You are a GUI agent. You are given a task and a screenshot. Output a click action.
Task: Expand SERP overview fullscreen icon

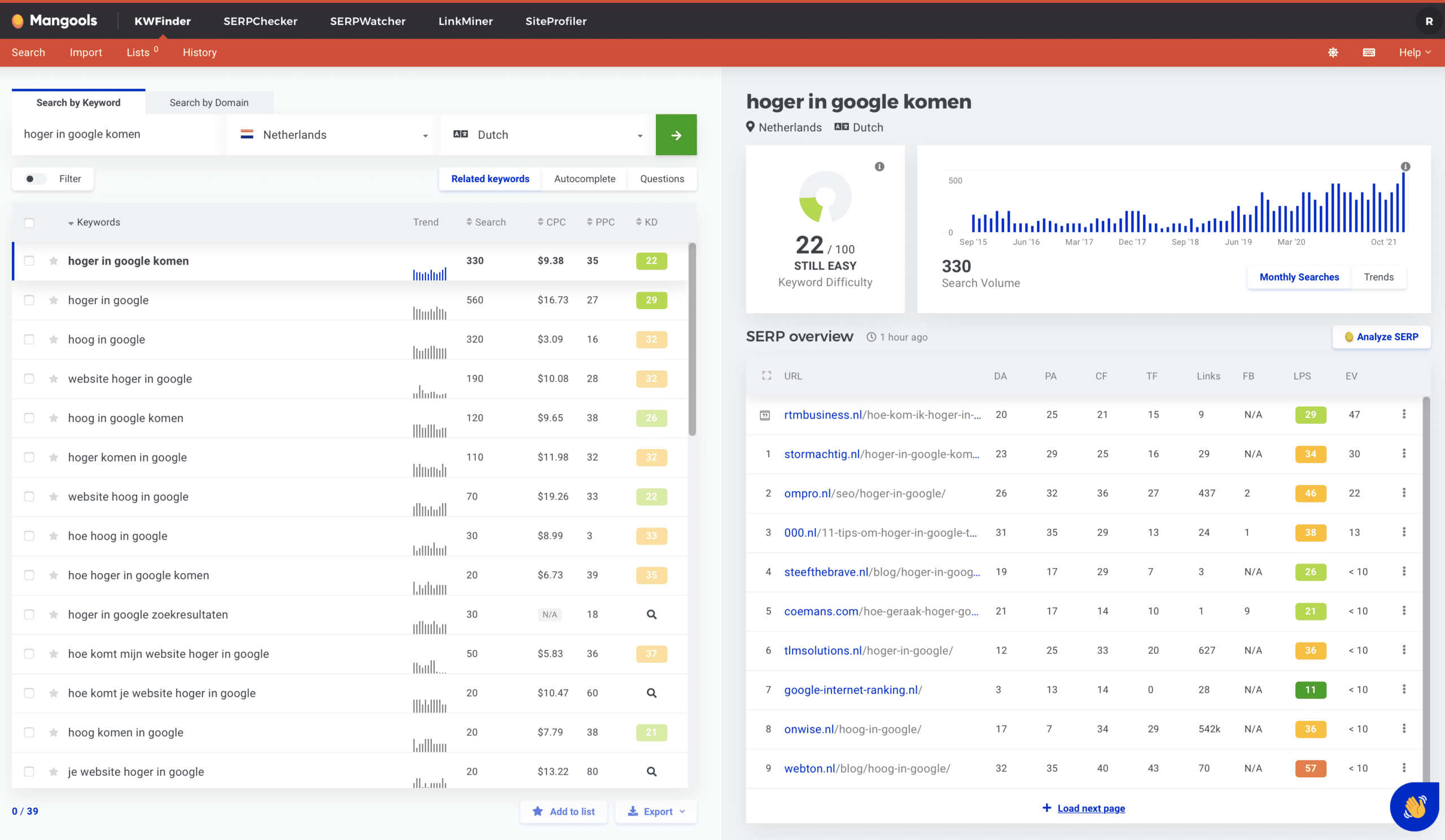766,376
